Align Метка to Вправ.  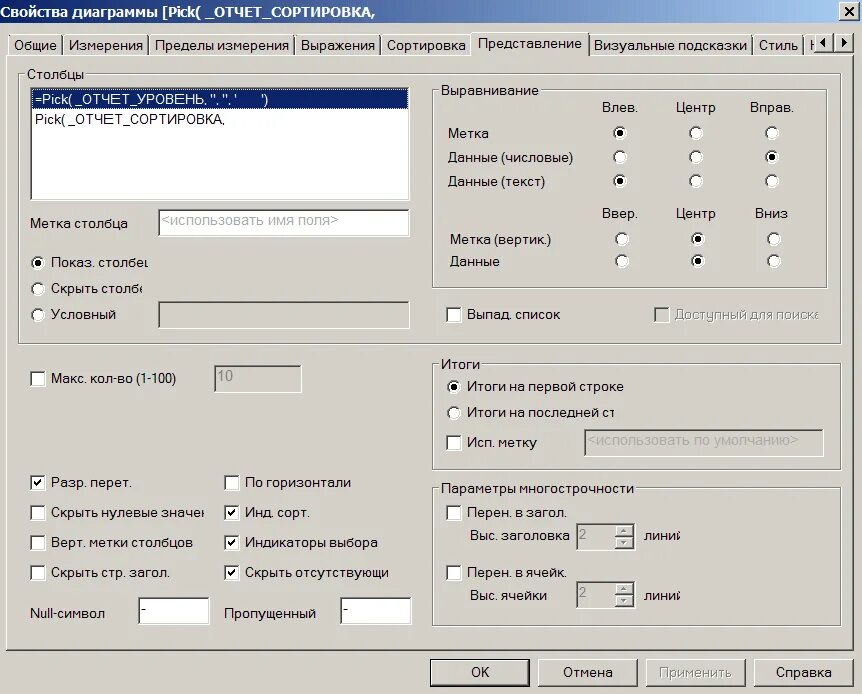770,132
